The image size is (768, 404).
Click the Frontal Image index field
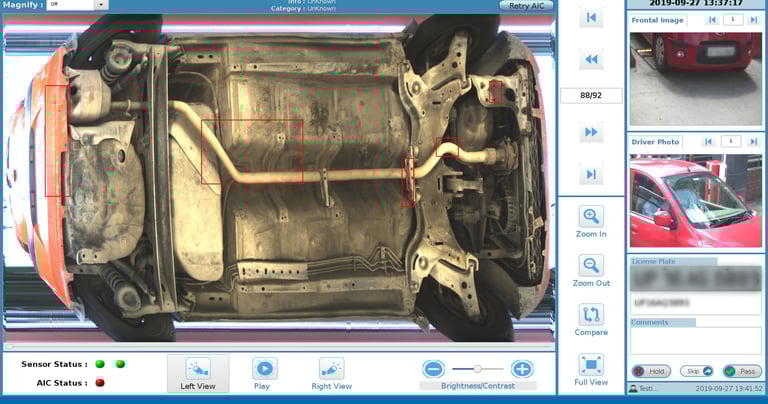(x=733, y=20)
